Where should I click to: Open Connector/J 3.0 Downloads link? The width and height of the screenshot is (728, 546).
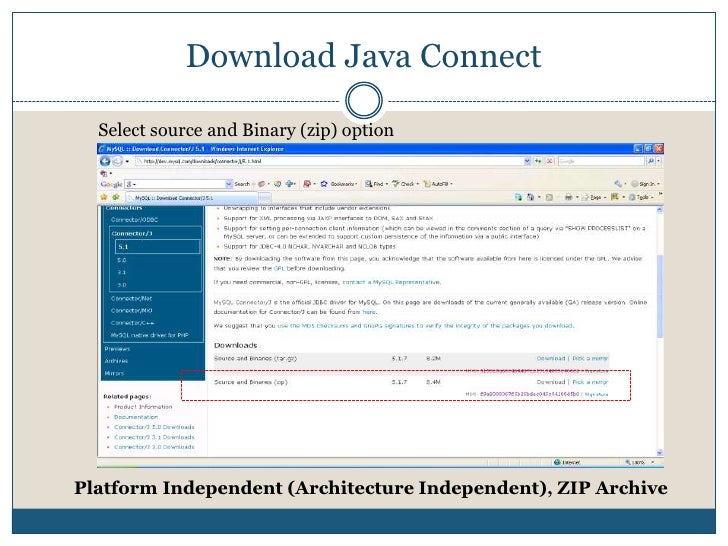point(154,447)
